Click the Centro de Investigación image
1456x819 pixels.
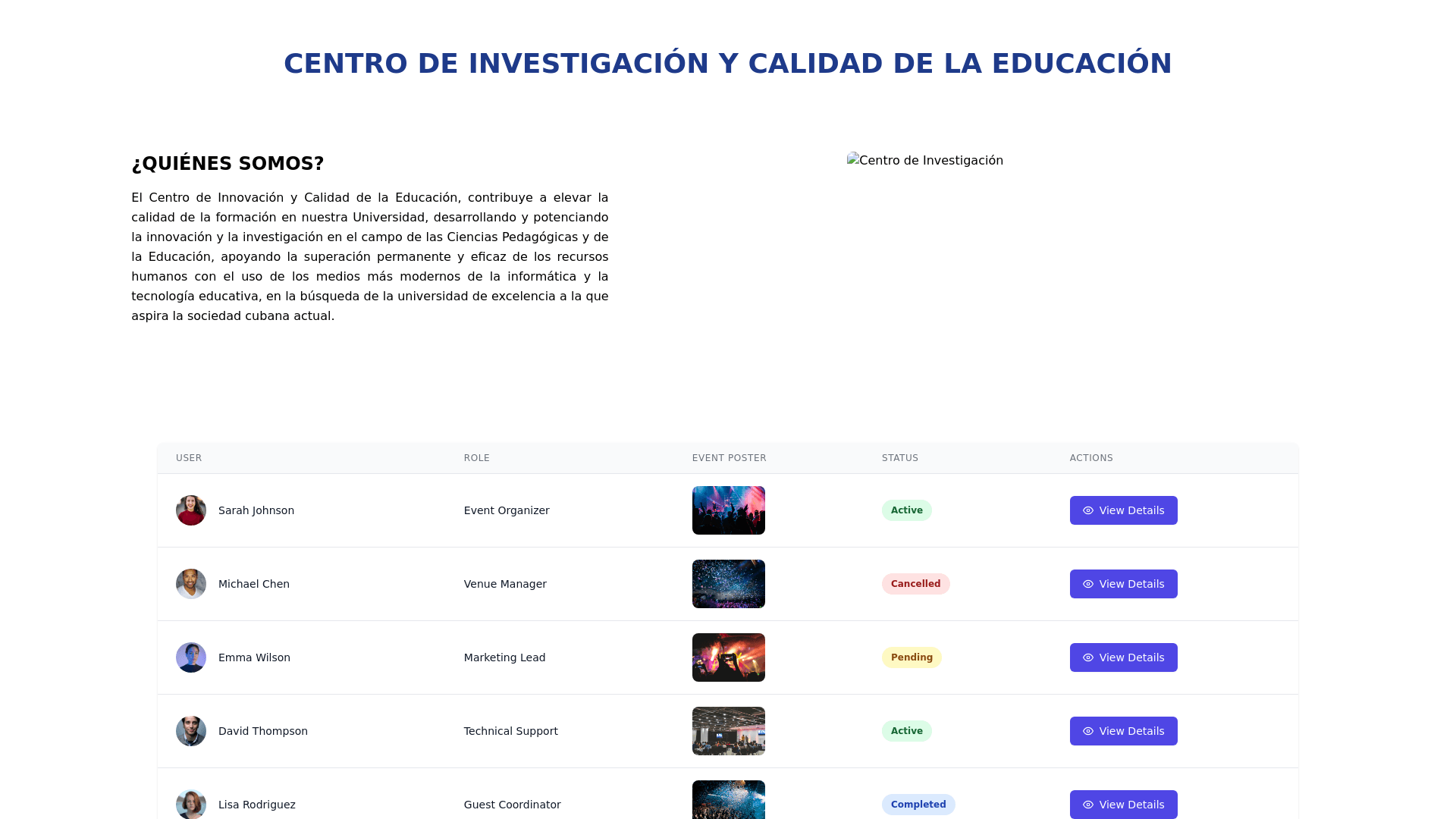pos(925,161)
